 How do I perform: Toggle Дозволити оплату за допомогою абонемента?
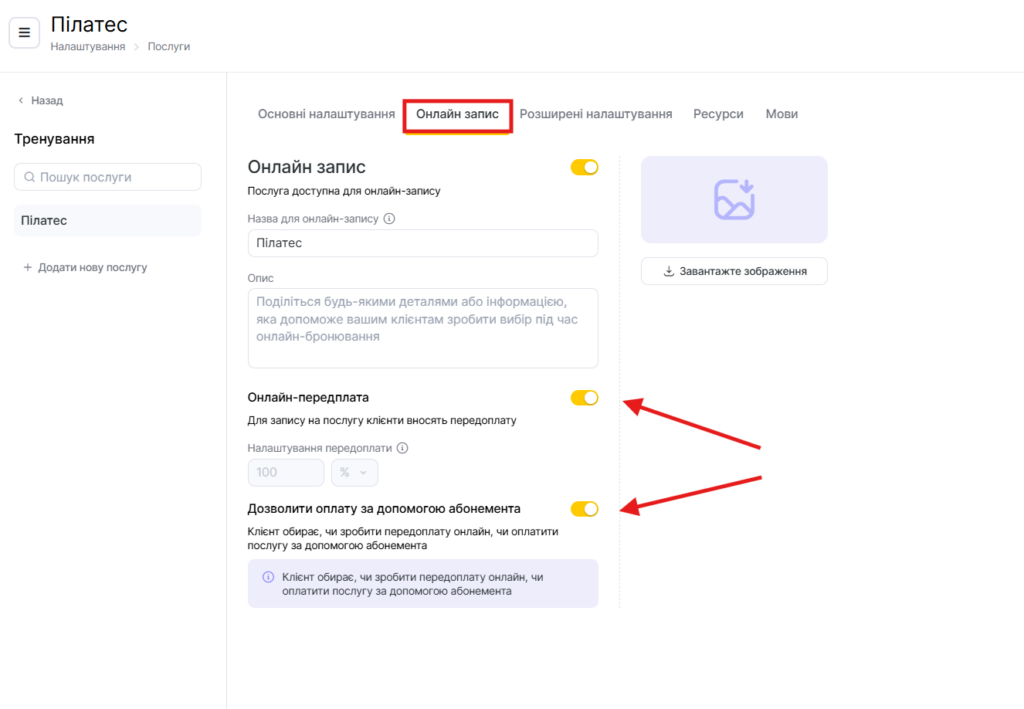pos(584,509)
